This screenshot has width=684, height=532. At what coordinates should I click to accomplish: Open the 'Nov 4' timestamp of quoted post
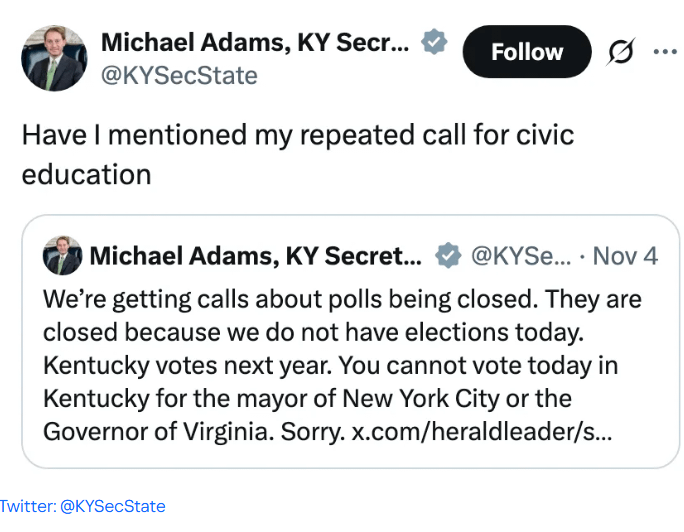point(625,256)
